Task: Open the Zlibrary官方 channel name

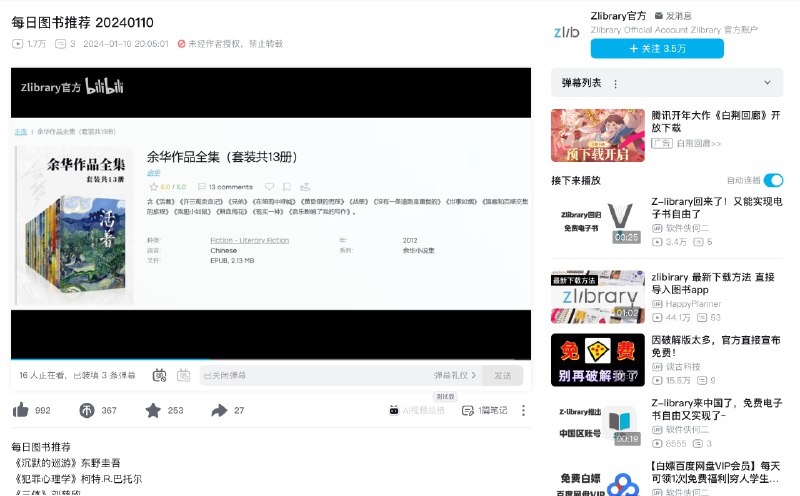Action: coord(618,16)
